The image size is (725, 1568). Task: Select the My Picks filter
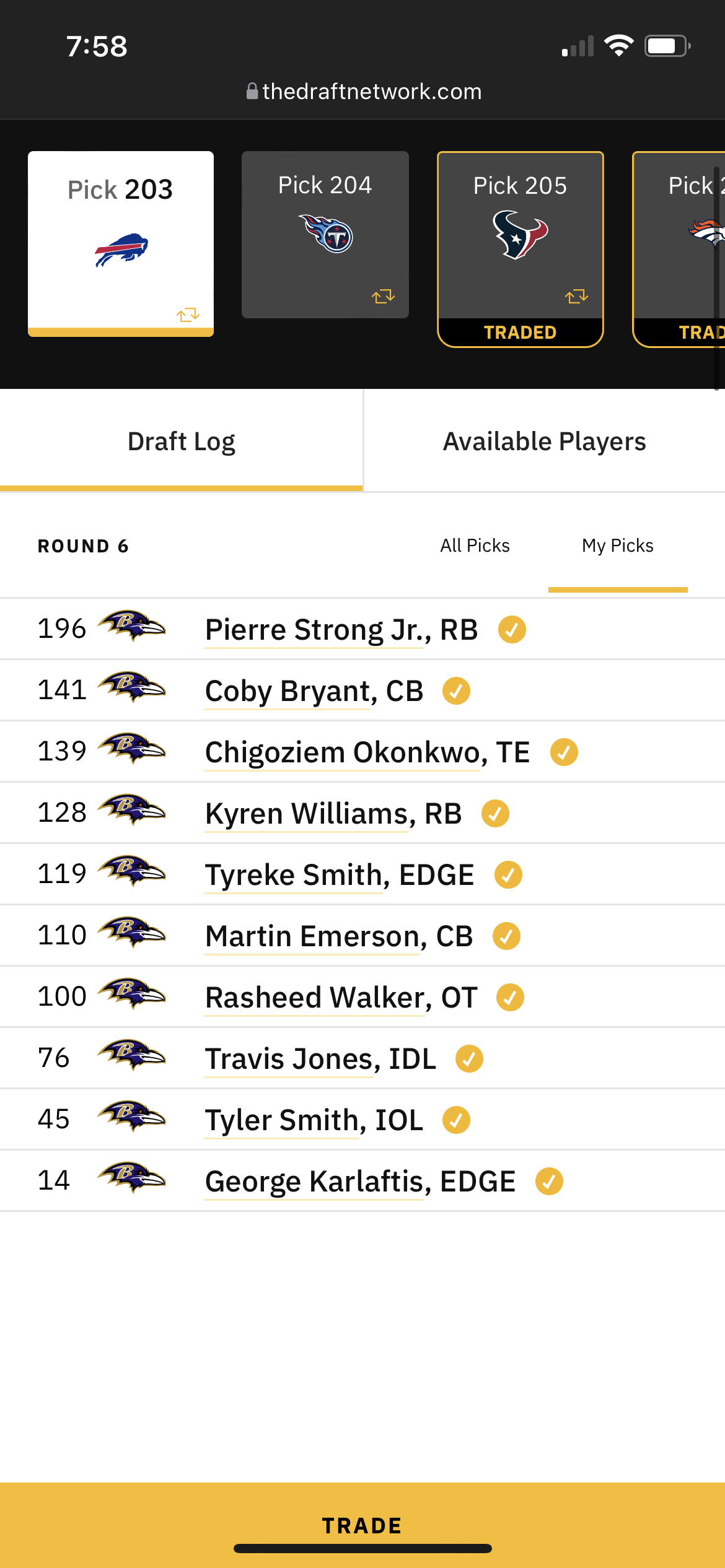point(618,546)
